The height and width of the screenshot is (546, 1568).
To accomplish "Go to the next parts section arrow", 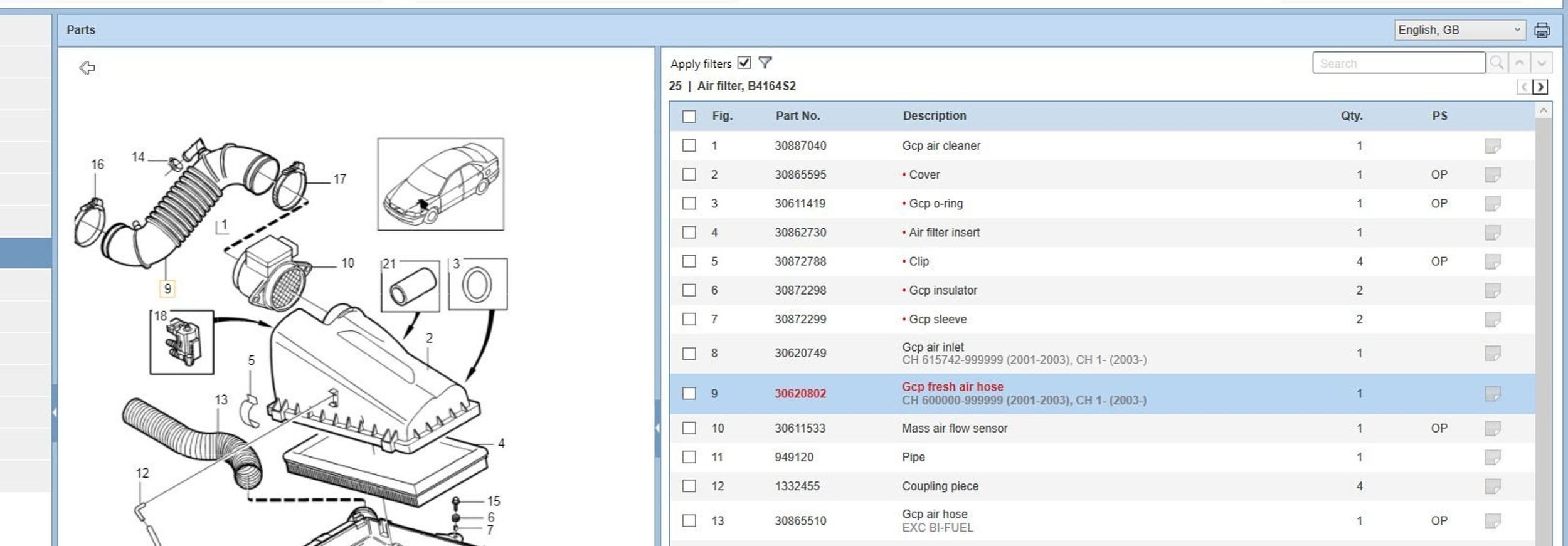I will (1540, 87).
